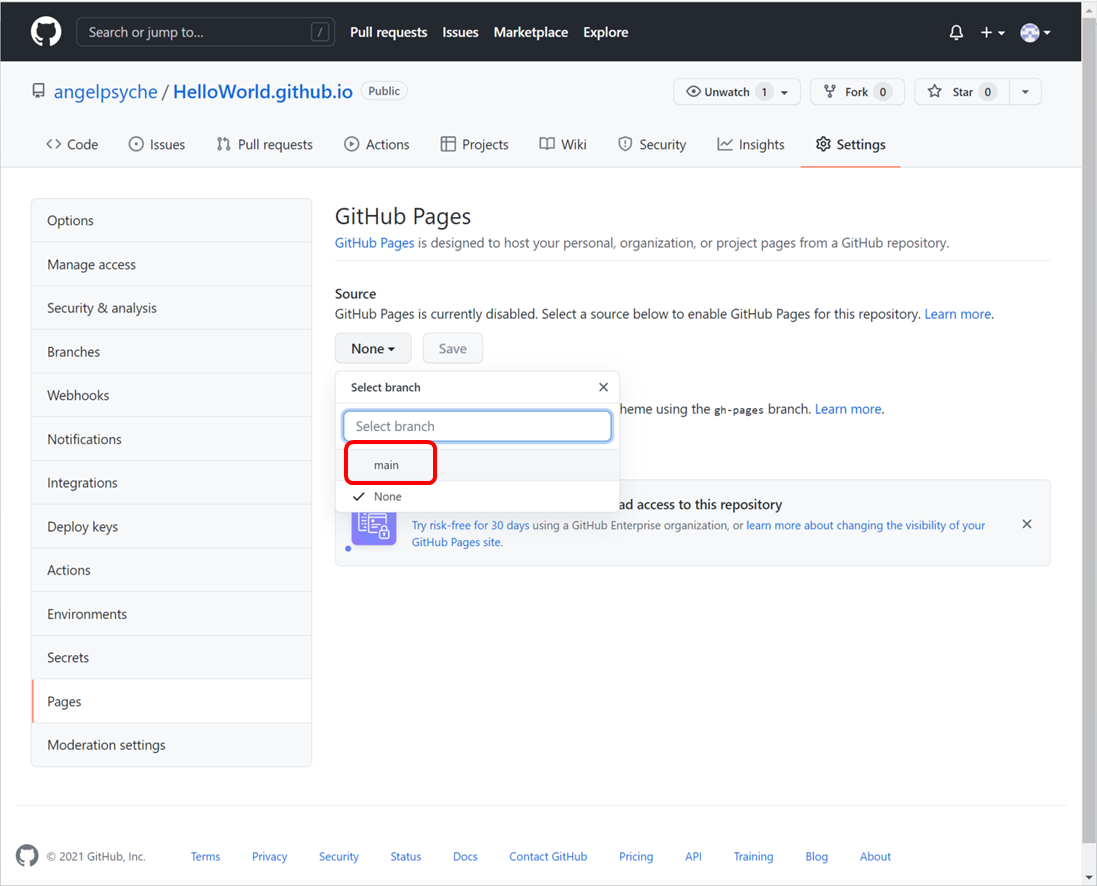Open Deploy keys in settings sidebar
1097x886 pixels.
[171, 527]
